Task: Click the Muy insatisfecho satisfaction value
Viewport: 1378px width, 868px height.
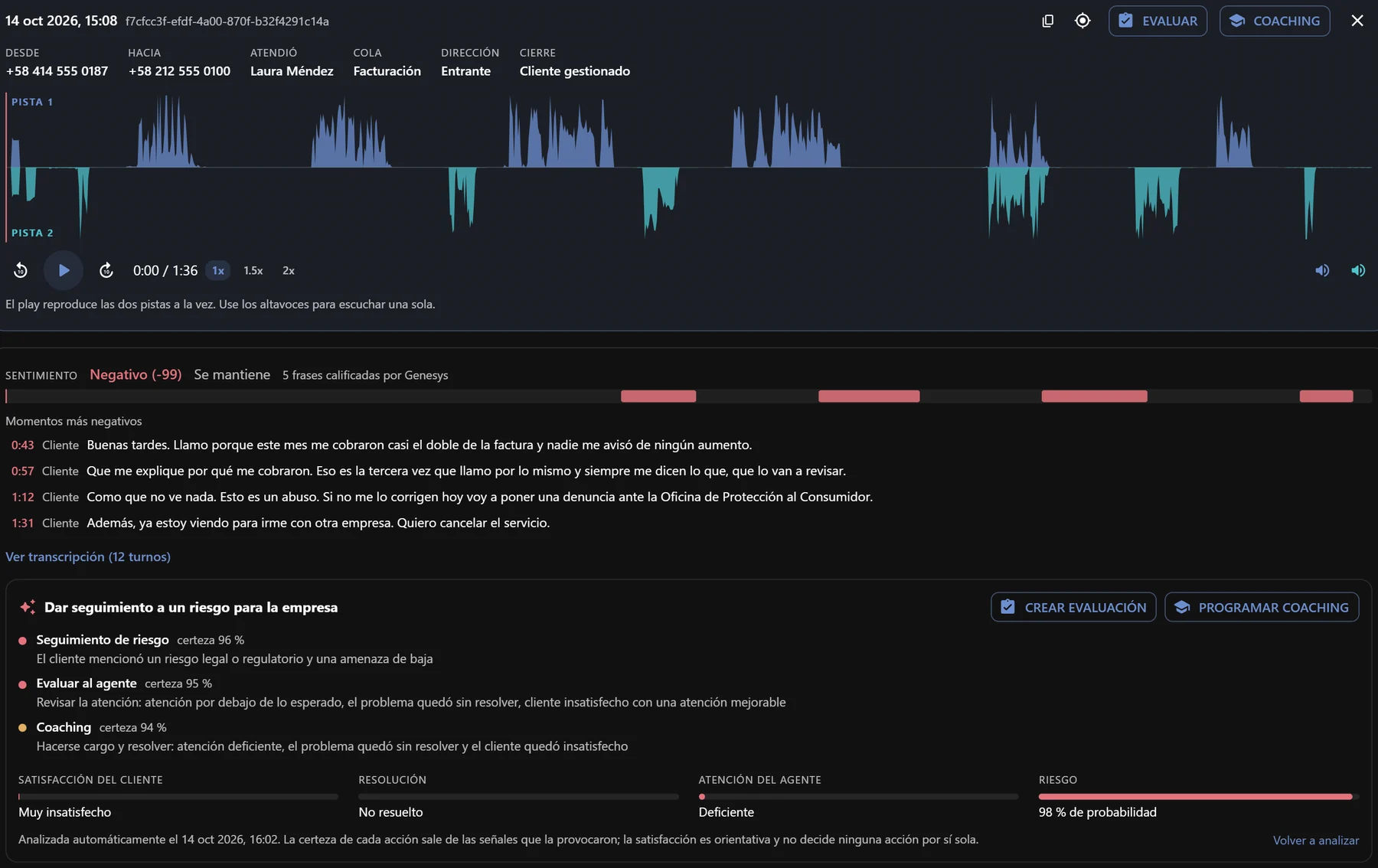Action: pos(64,812)
